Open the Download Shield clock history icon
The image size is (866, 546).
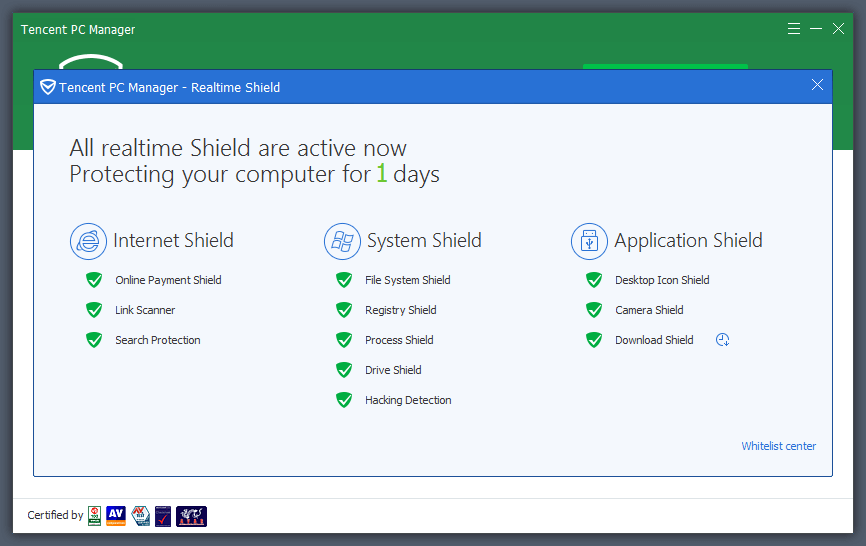722,340
